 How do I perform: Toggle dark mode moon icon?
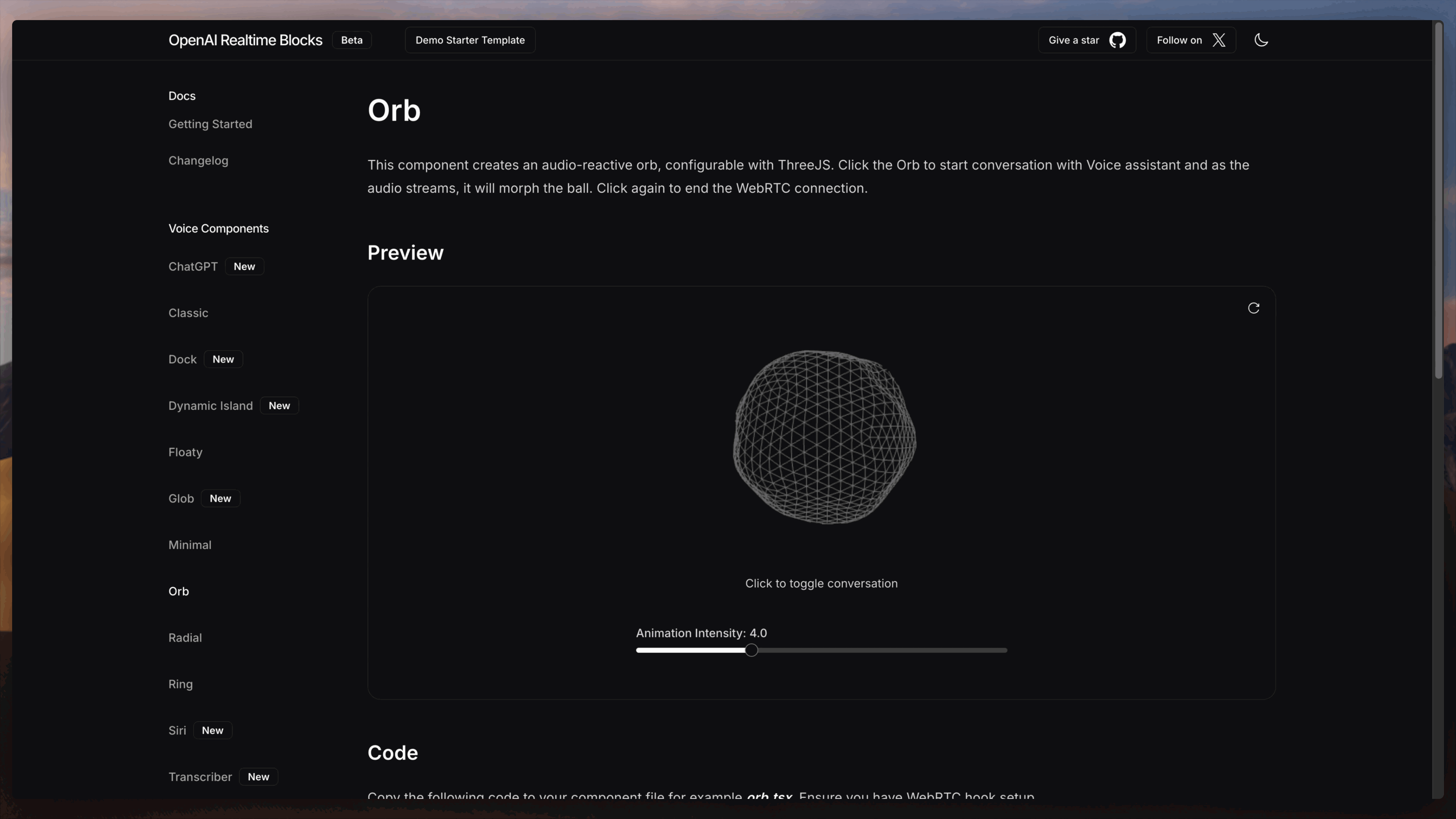(1261, 40)
